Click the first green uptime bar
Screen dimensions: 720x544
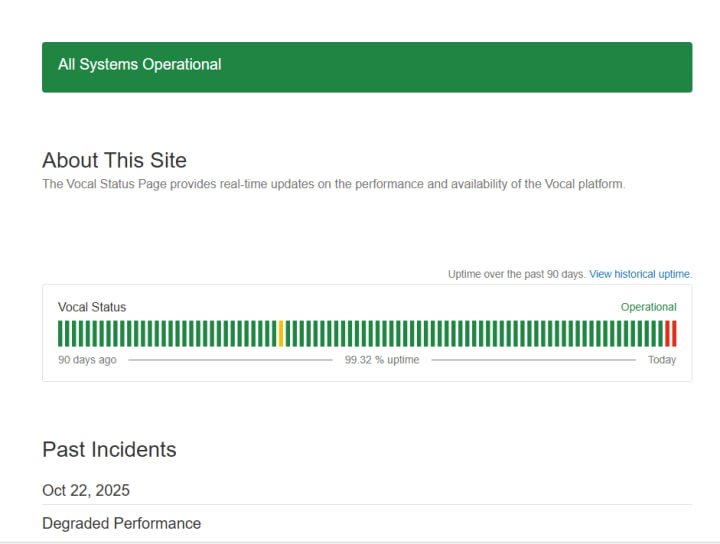point(60,333)
